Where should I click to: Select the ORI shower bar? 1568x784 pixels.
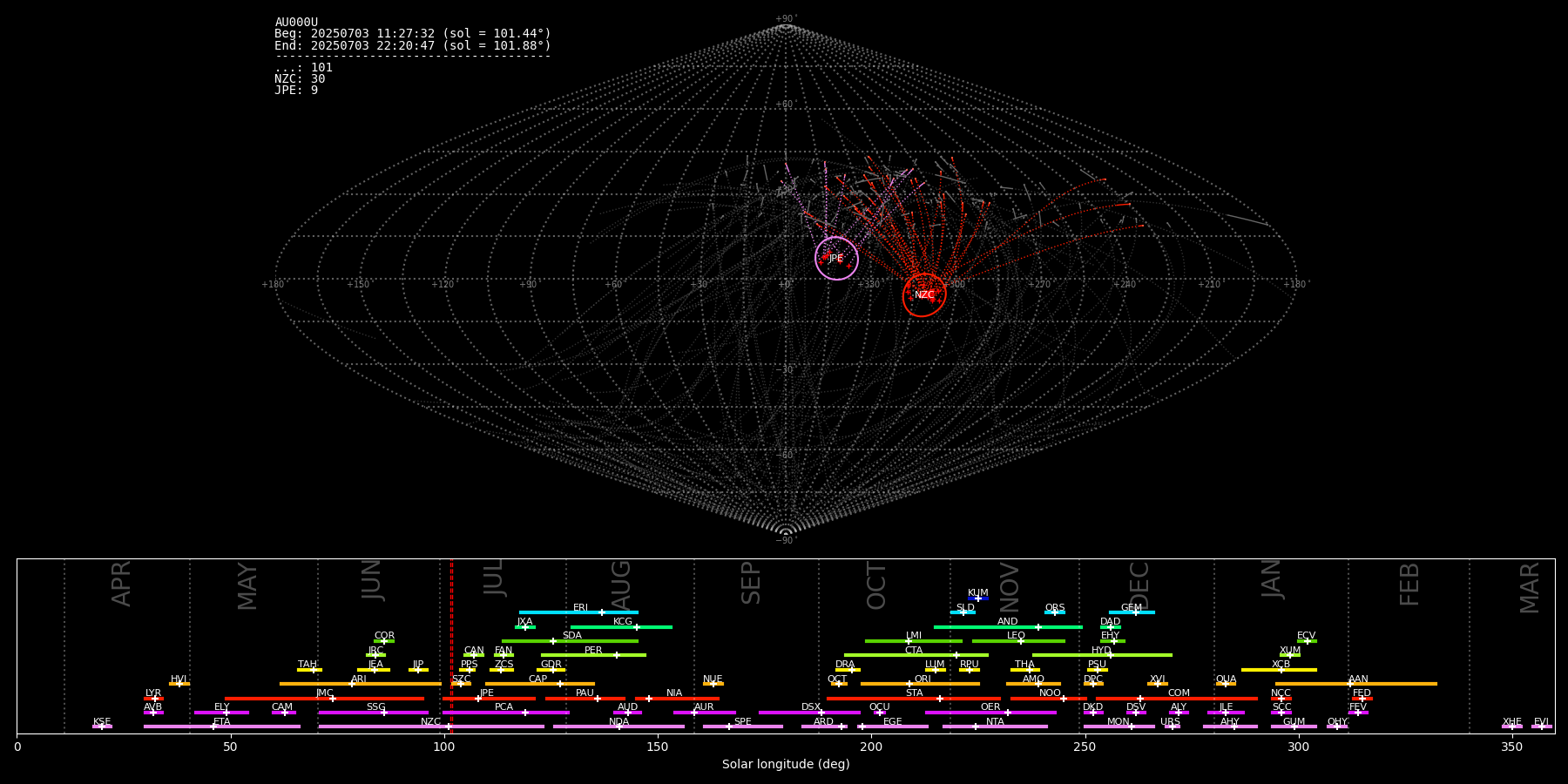pyautogui.click(x=920, y=684)
